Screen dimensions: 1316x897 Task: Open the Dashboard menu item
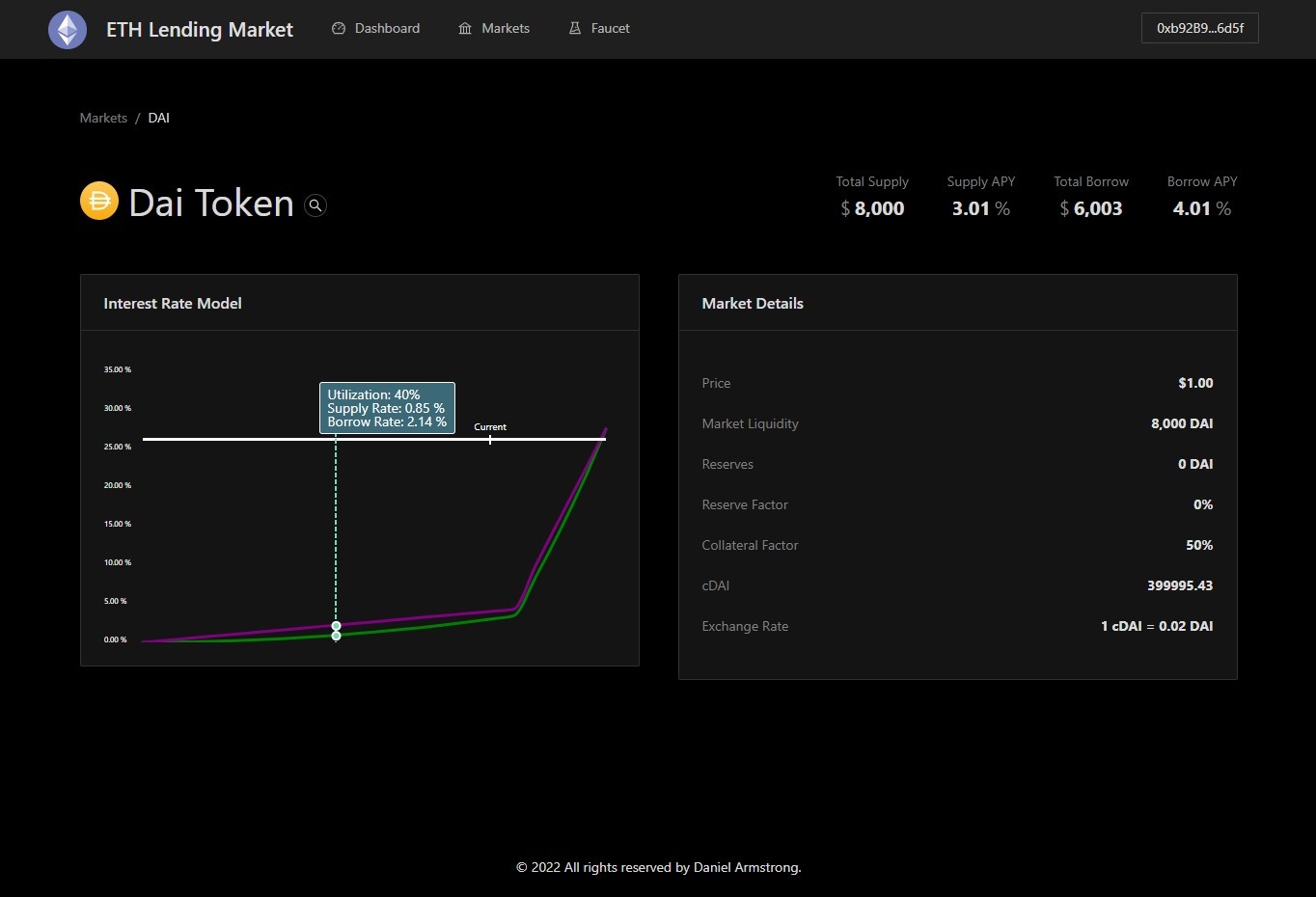[387, 29]
